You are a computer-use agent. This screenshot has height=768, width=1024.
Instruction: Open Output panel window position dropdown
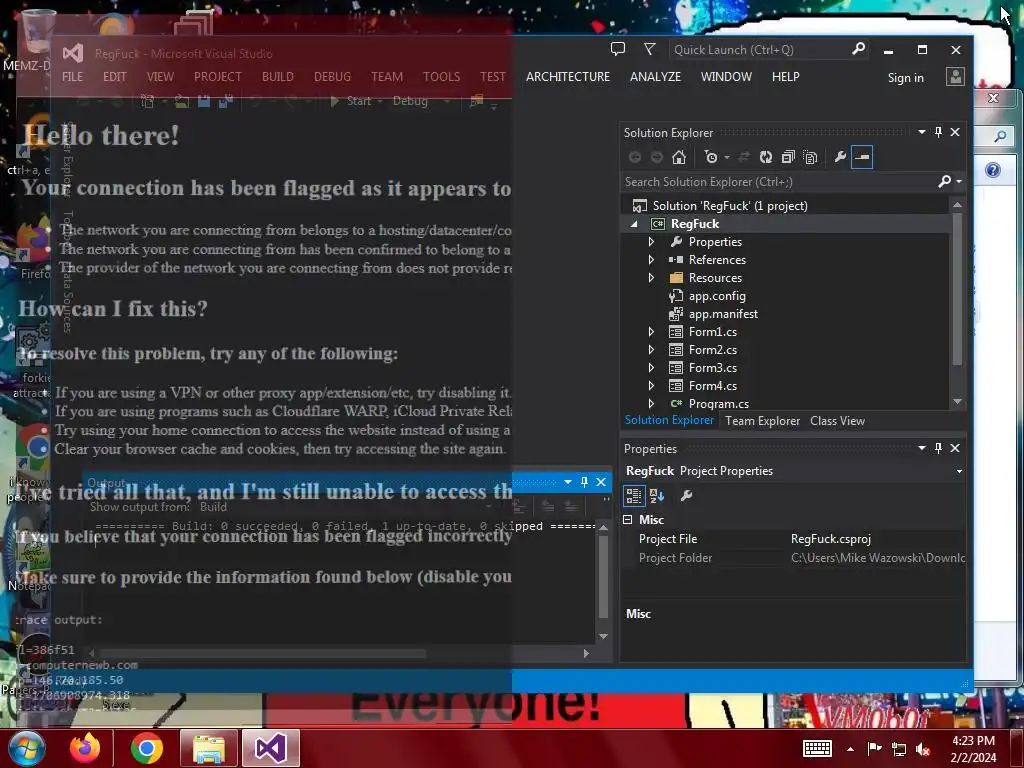pyautogui.click(x=568, y=482)
